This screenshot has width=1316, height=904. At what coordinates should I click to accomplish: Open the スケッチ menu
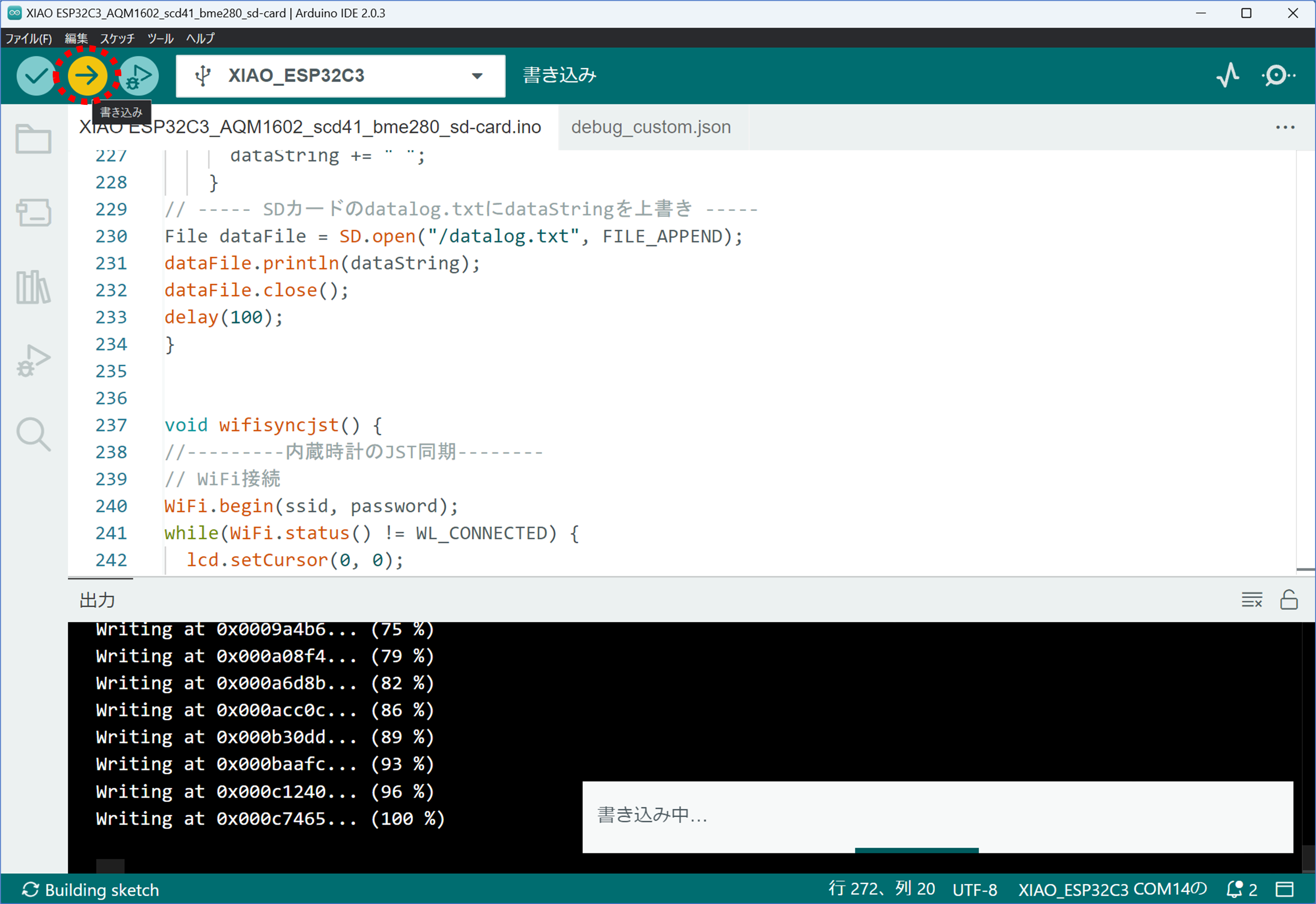coord(117,38)
